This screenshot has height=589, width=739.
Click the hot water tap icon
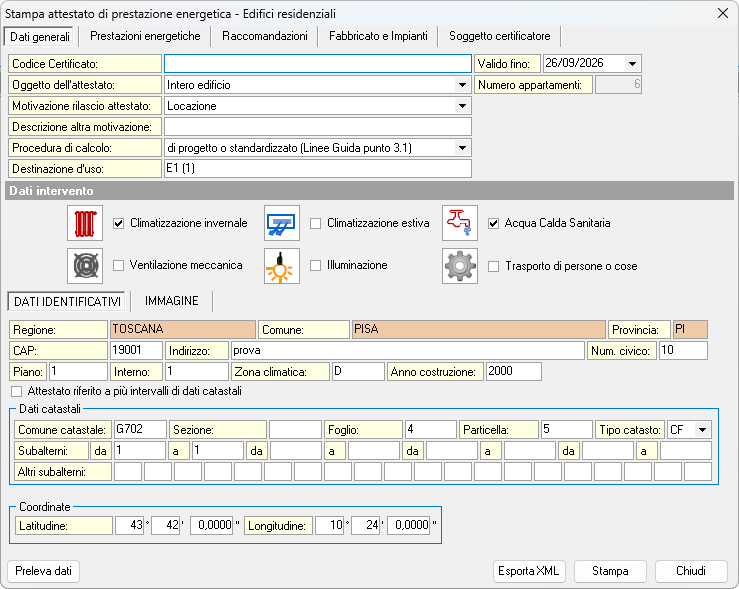pyautogui.click(x=460, y=223)
